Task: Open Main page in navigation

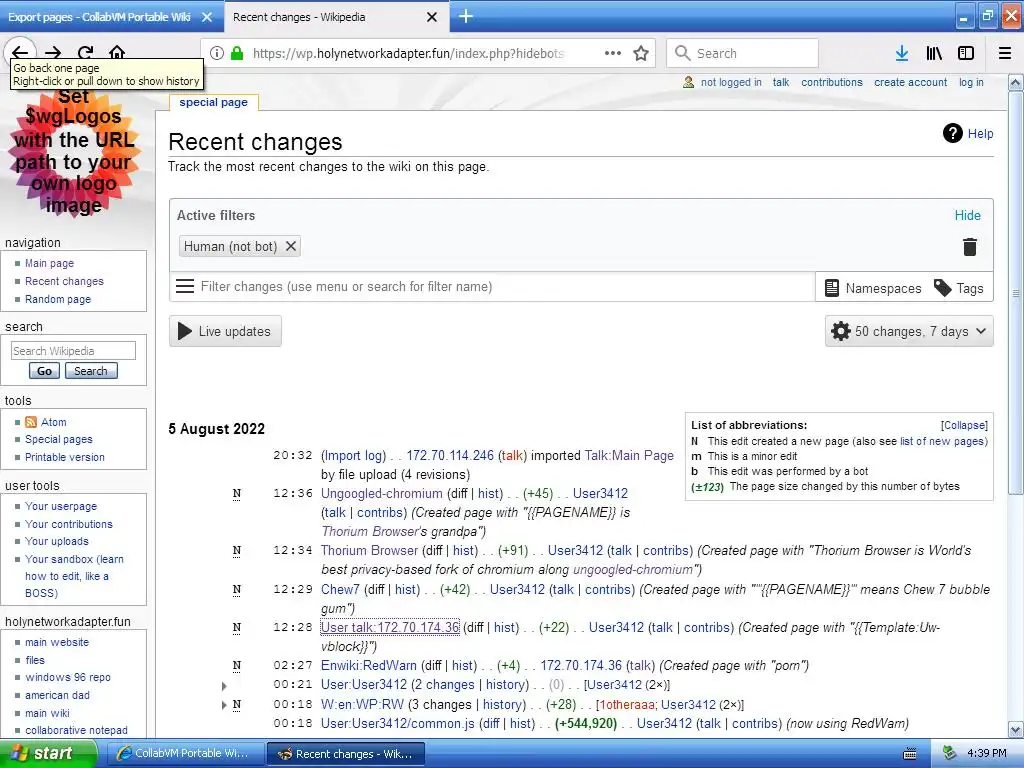Action: pyautogui.click(x=49, y=263)
